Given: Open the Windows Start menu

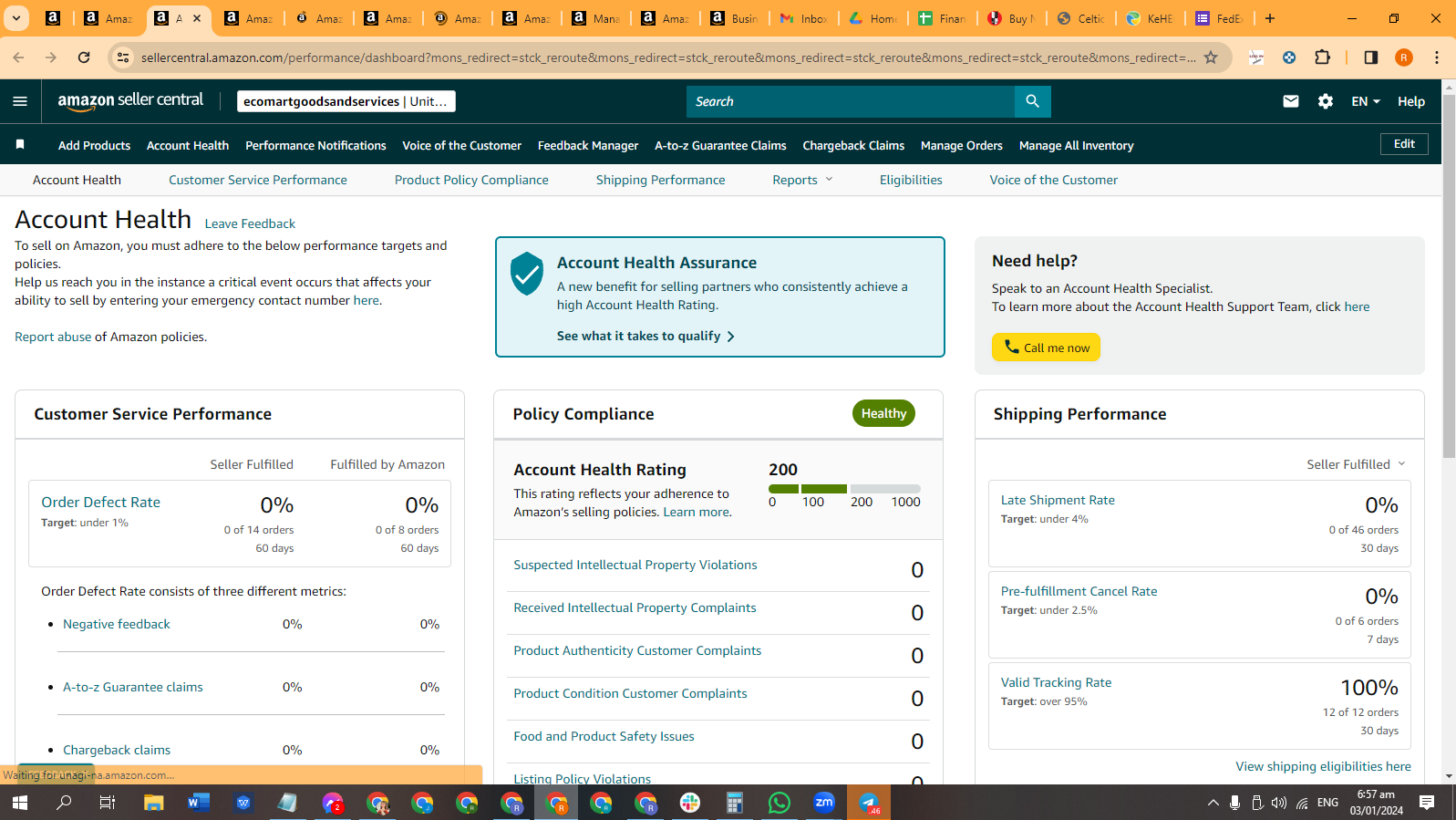Looking at the screenshot, I should [19, 803].
